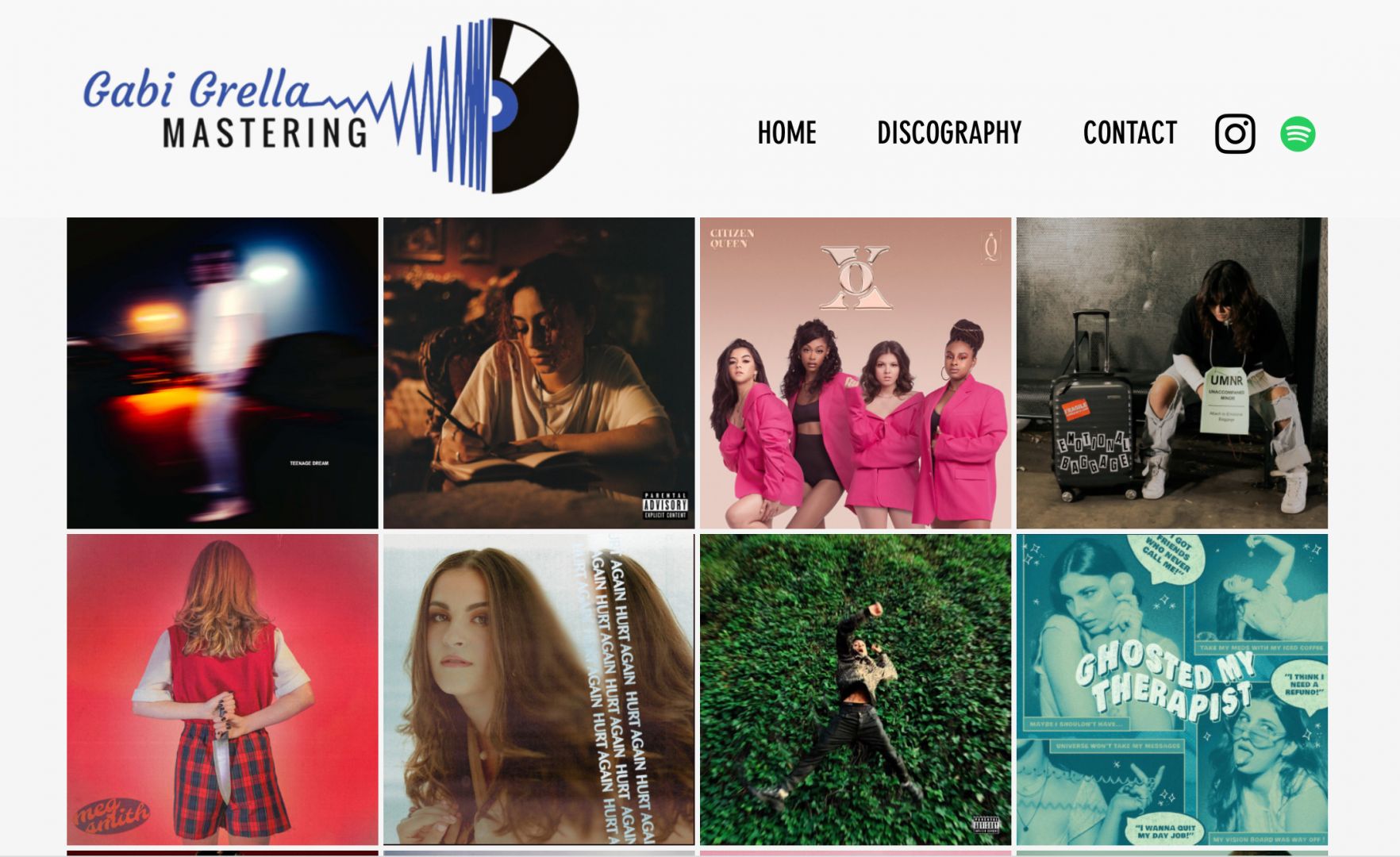Click the meg smith signature badge
Screen dimensions: 1400x857
pyautogui.click(x=112, y=815)
